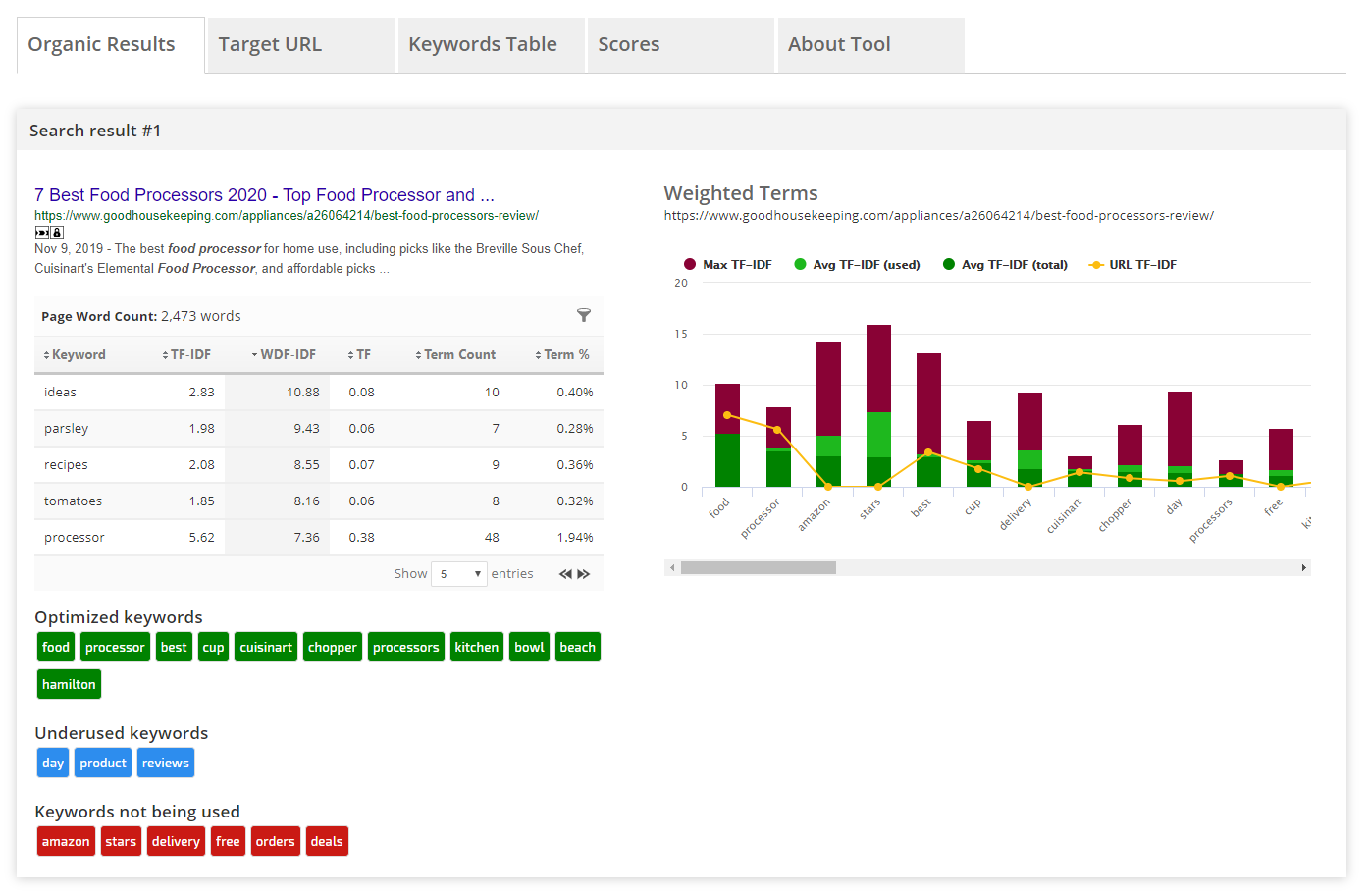Toggle Avg TF-IDF (total) legend swatch
This screenshot has height=896, width=1368.
(x=949, y=265)
